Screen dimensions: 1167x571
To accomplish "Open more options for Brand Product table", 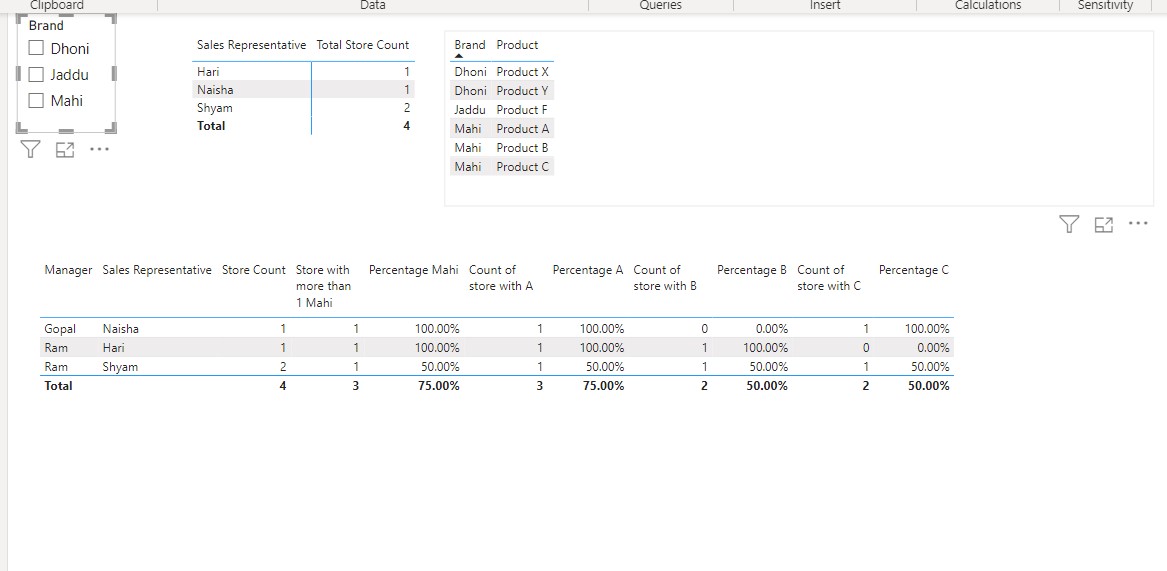I will (1138, 224).
